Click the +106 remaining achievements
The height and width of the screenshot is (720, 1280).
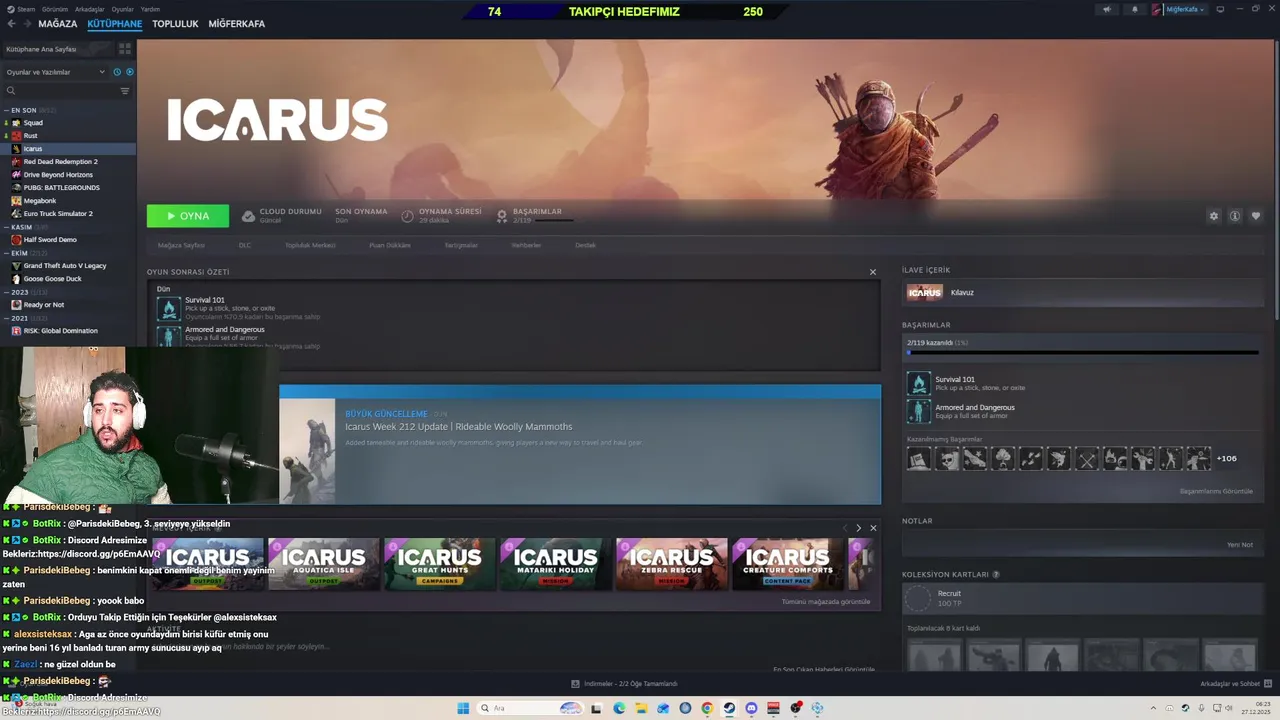coord(1227,459)
